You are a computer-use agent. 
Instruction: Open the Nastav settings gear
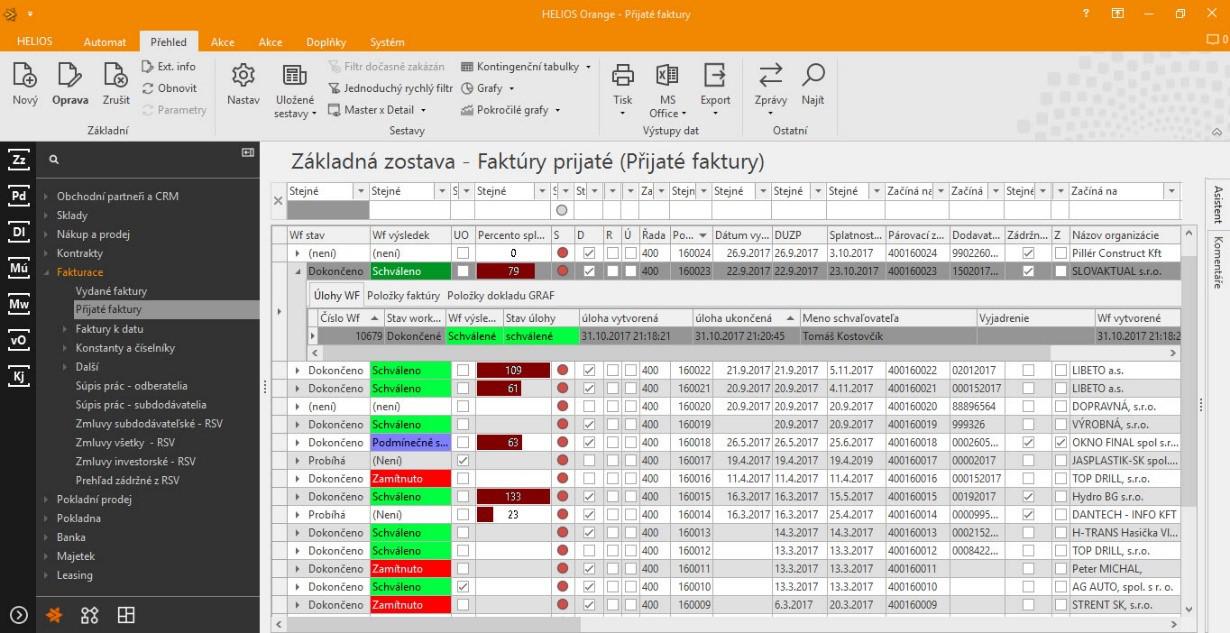243,84
